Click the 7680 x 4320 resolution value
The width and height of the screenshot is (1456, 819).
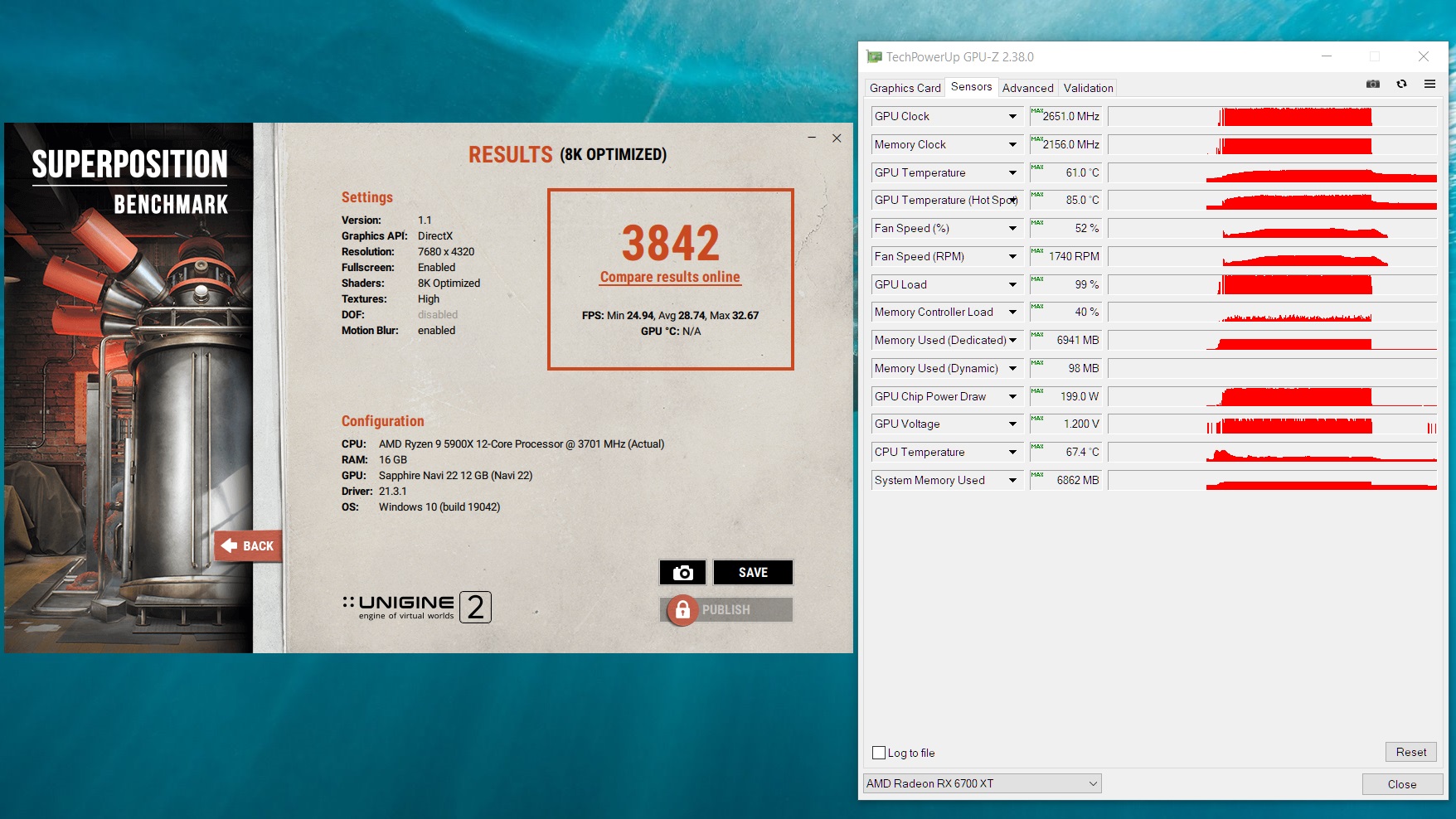click(446, 251)
